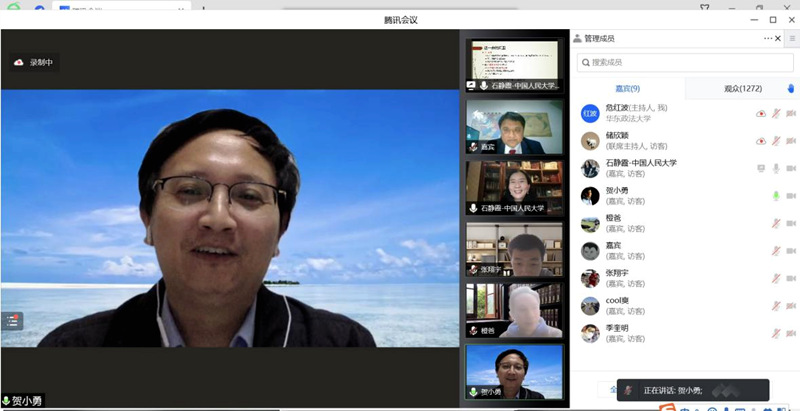Select the shared screen thumbnail of 石静霞

coord(514,66)
